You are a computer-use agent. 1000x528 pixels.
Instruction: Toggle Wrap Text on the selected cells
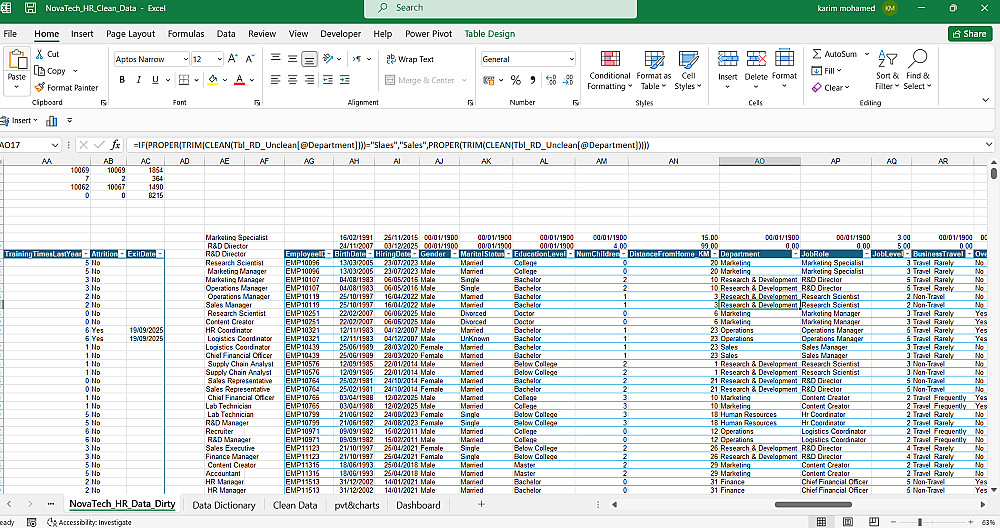pyautogui.click(x=409, y=59)
